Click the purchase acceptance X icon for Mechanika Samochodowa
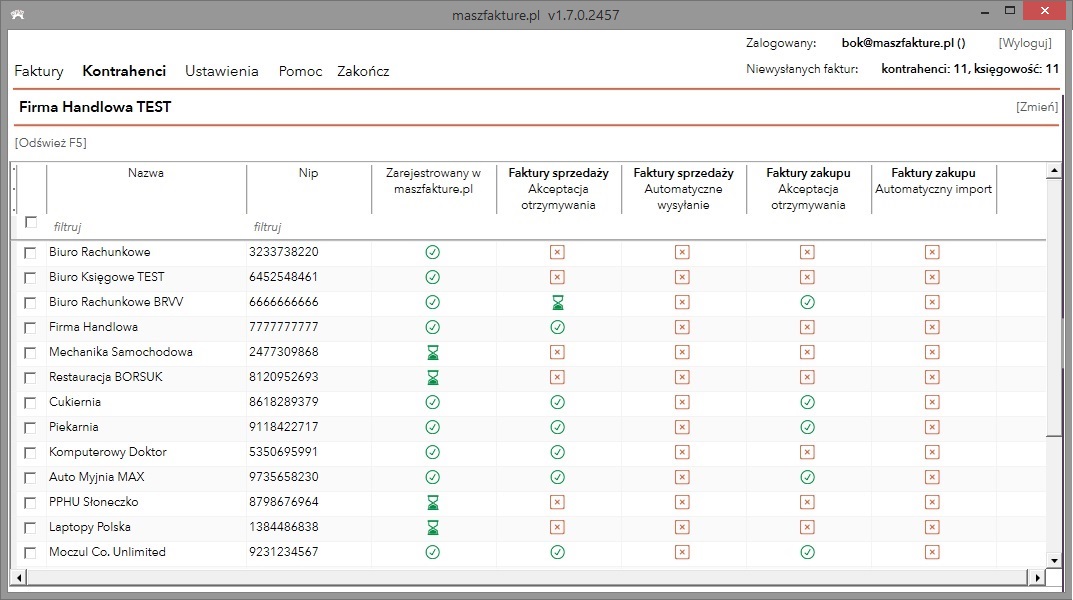This screenshot has height=600, width=1073. tap(807, 352)
